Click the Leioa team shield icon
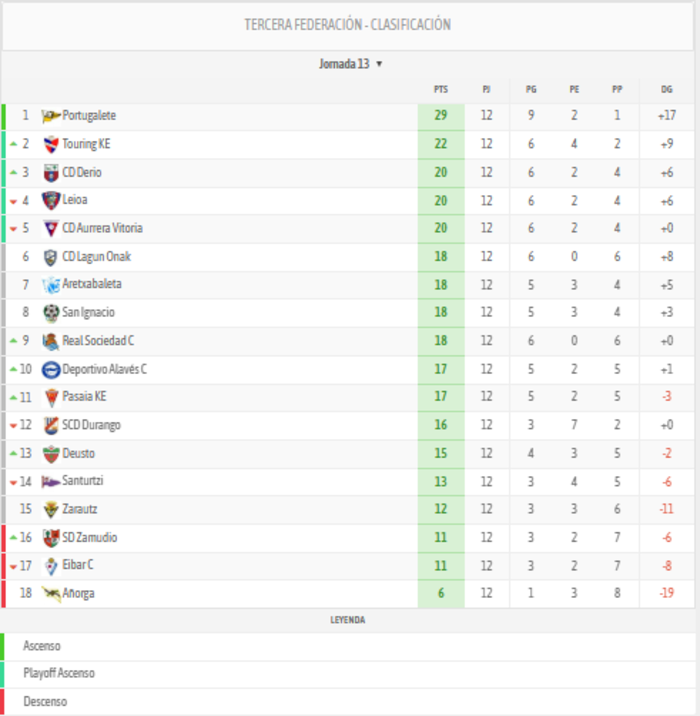Viewport: 700px width, 716px height. (x=51, y=200)
